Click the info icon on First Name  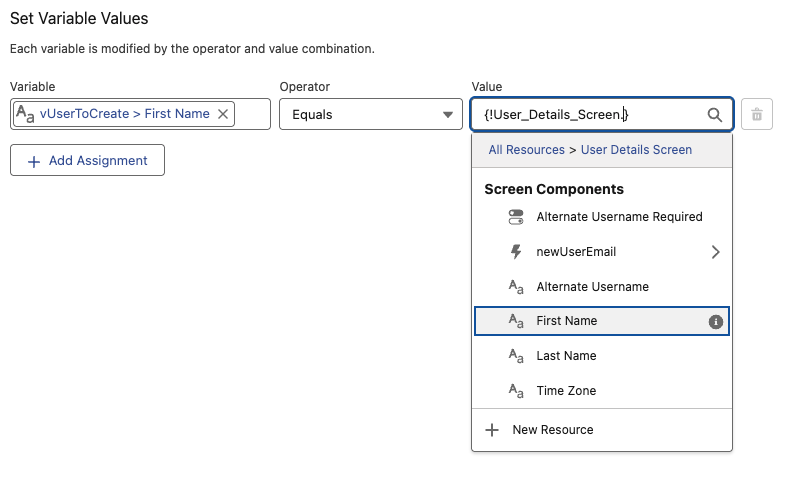point(715,321)
